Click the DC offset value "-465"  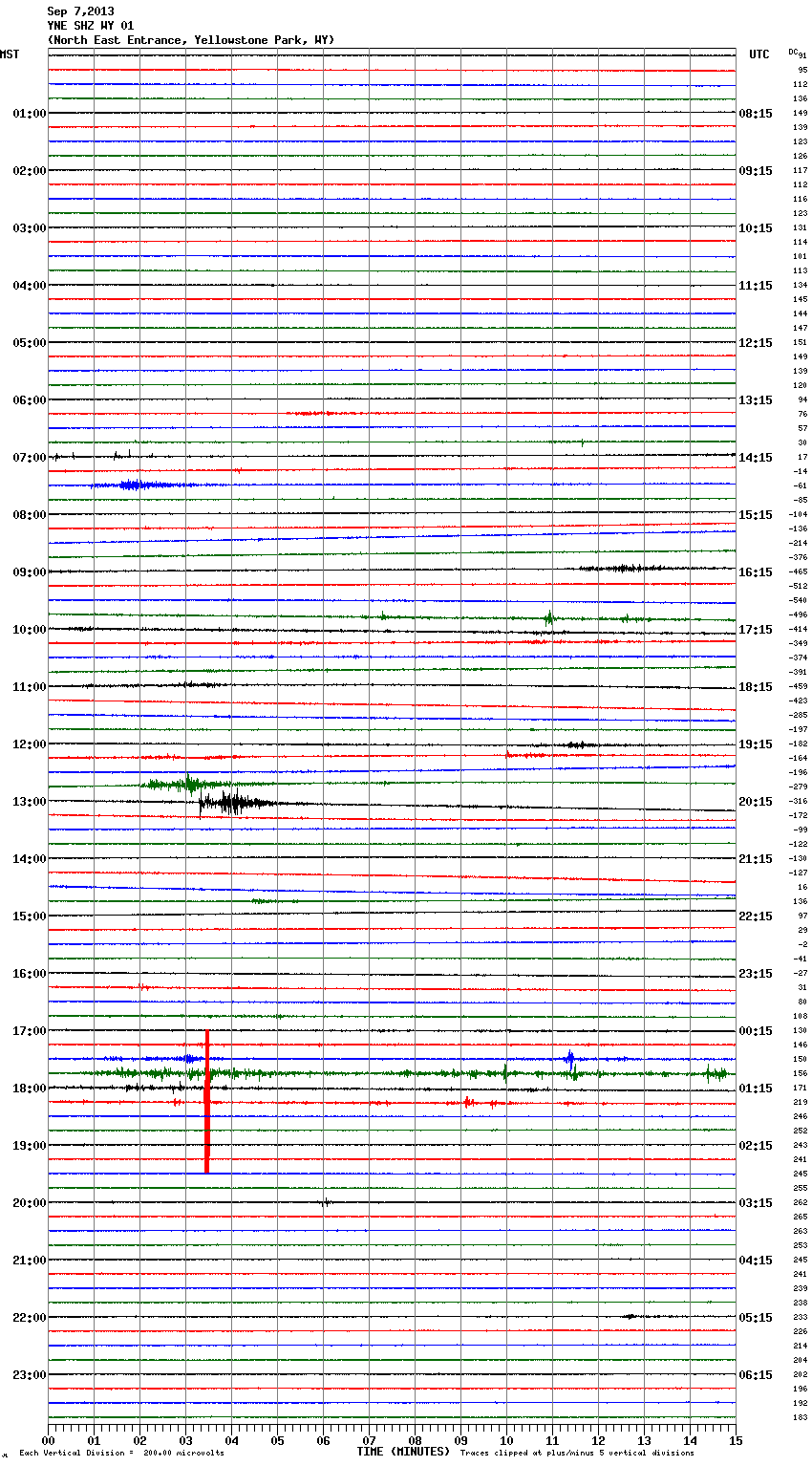pyautogui.click(x=798, y=571)
